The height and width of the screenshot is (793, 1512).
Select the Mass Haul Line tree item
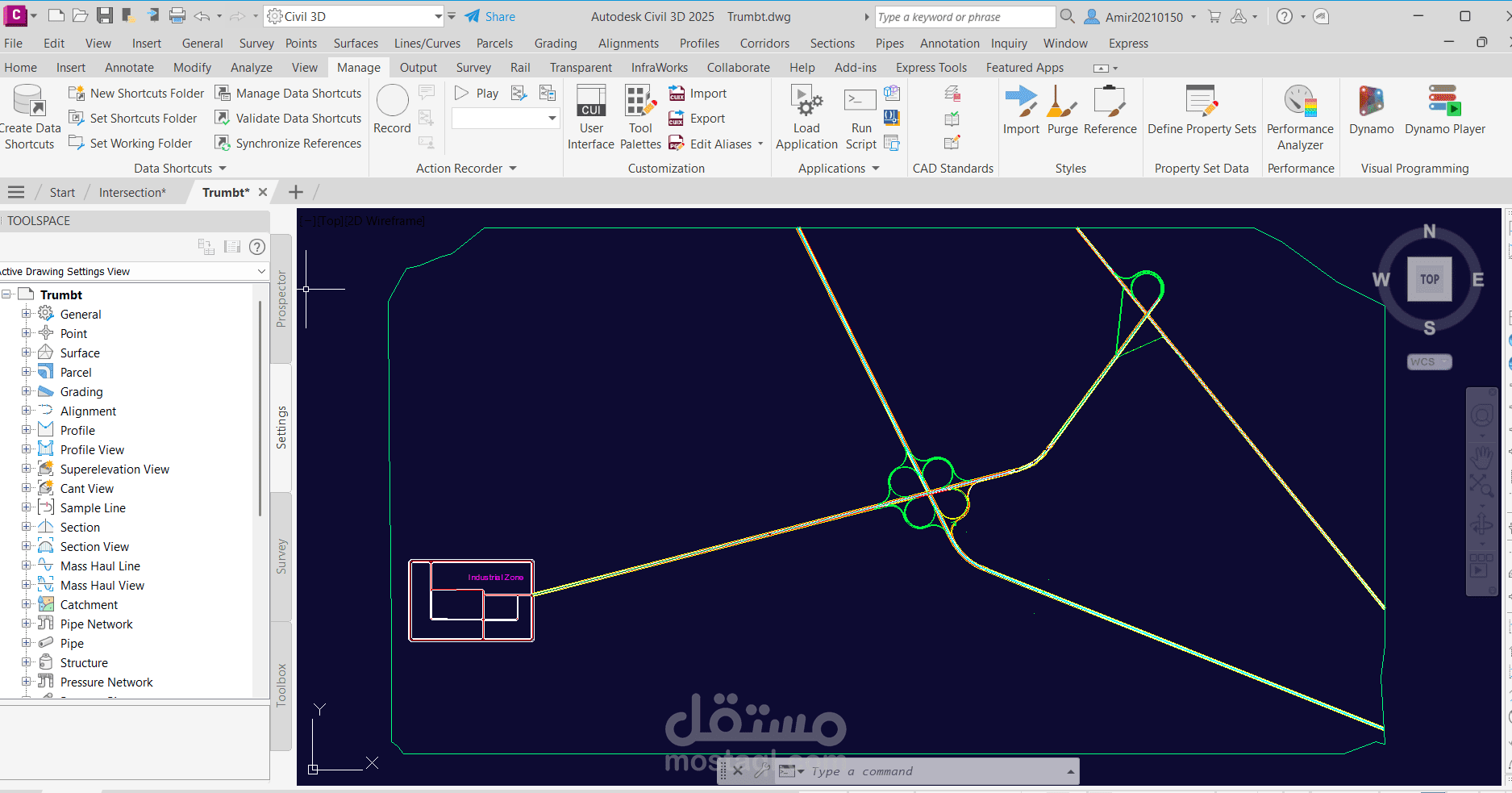tap(100, 566)
